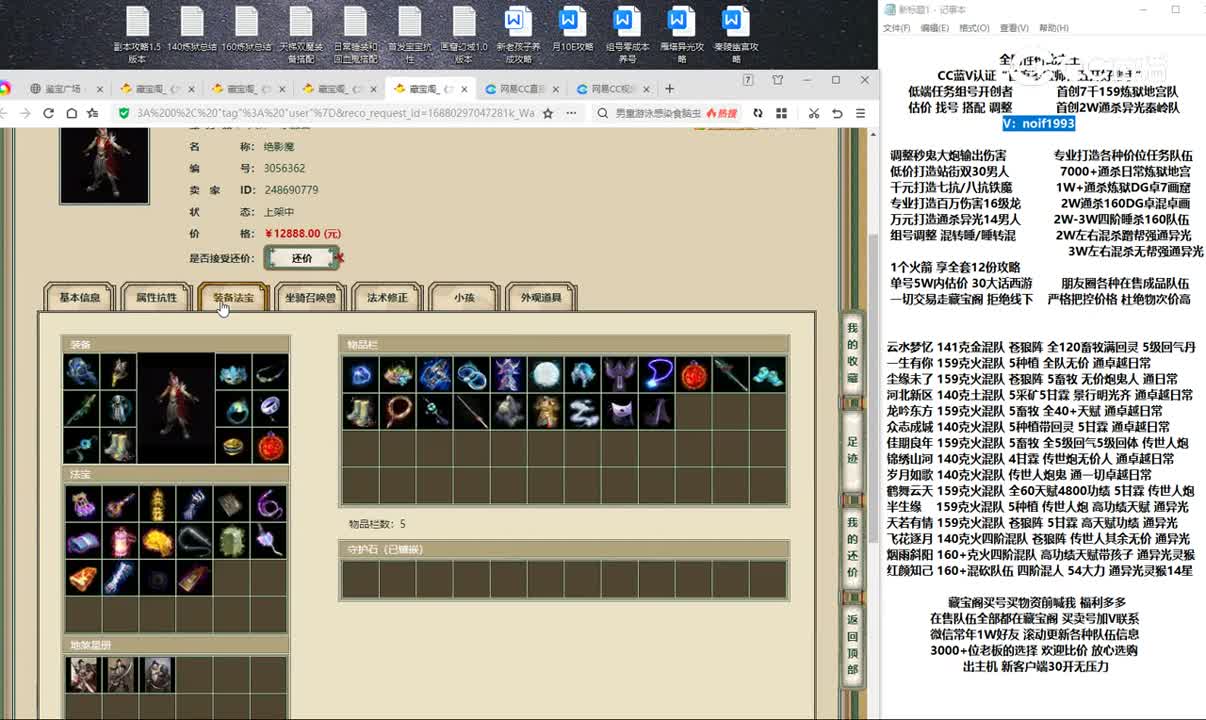Image resolution: width=1206 pixels, height=720 pixels.
Task: Switch to 装备法宝 tab
Action: coord(233,298)
